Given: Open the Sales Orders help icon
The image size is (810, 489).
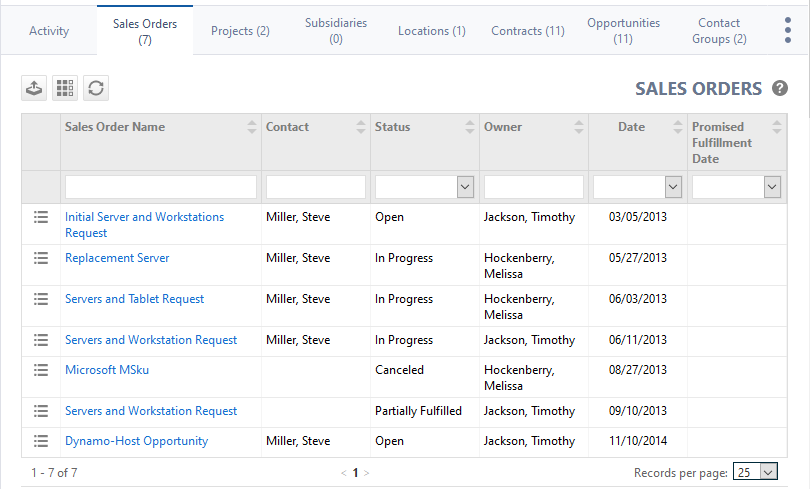Looking at the screenshot, I should click(x=780, y=89).
